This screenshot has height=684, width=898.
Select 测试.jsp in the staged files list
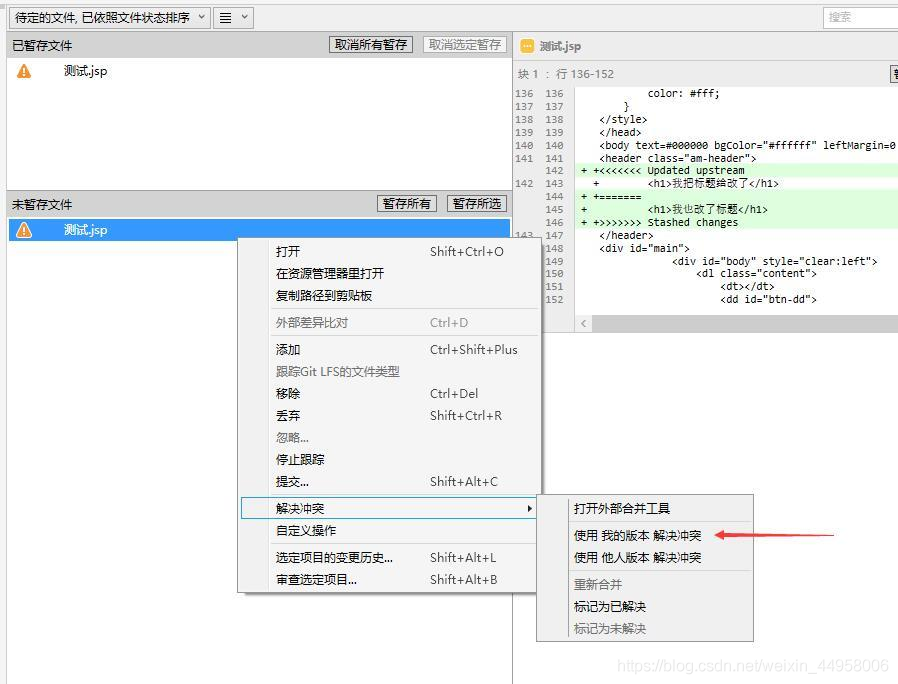tap(85, 71)
